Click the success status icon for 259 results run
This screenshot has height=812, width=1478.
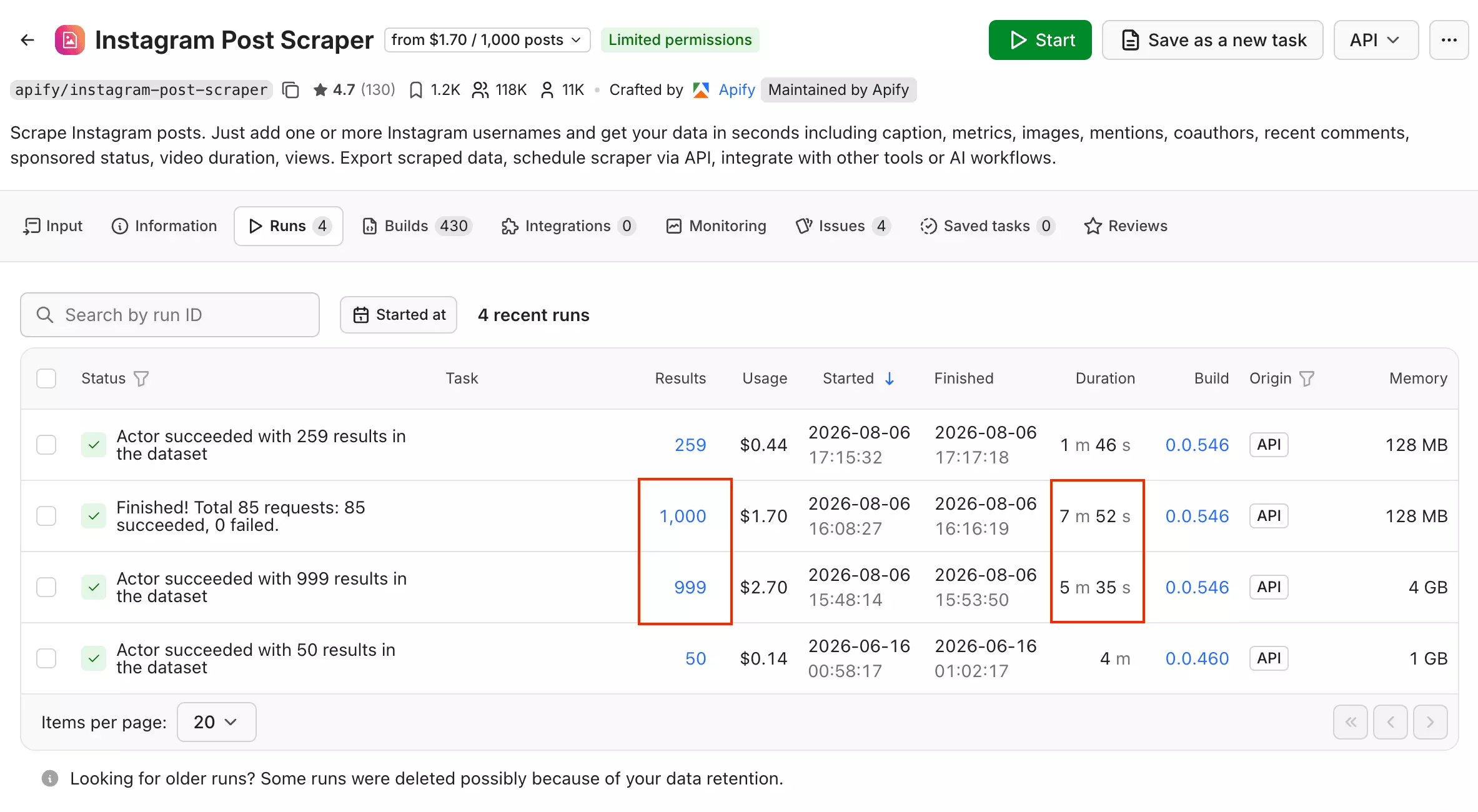pyautogui.click(x=94, y=445)
